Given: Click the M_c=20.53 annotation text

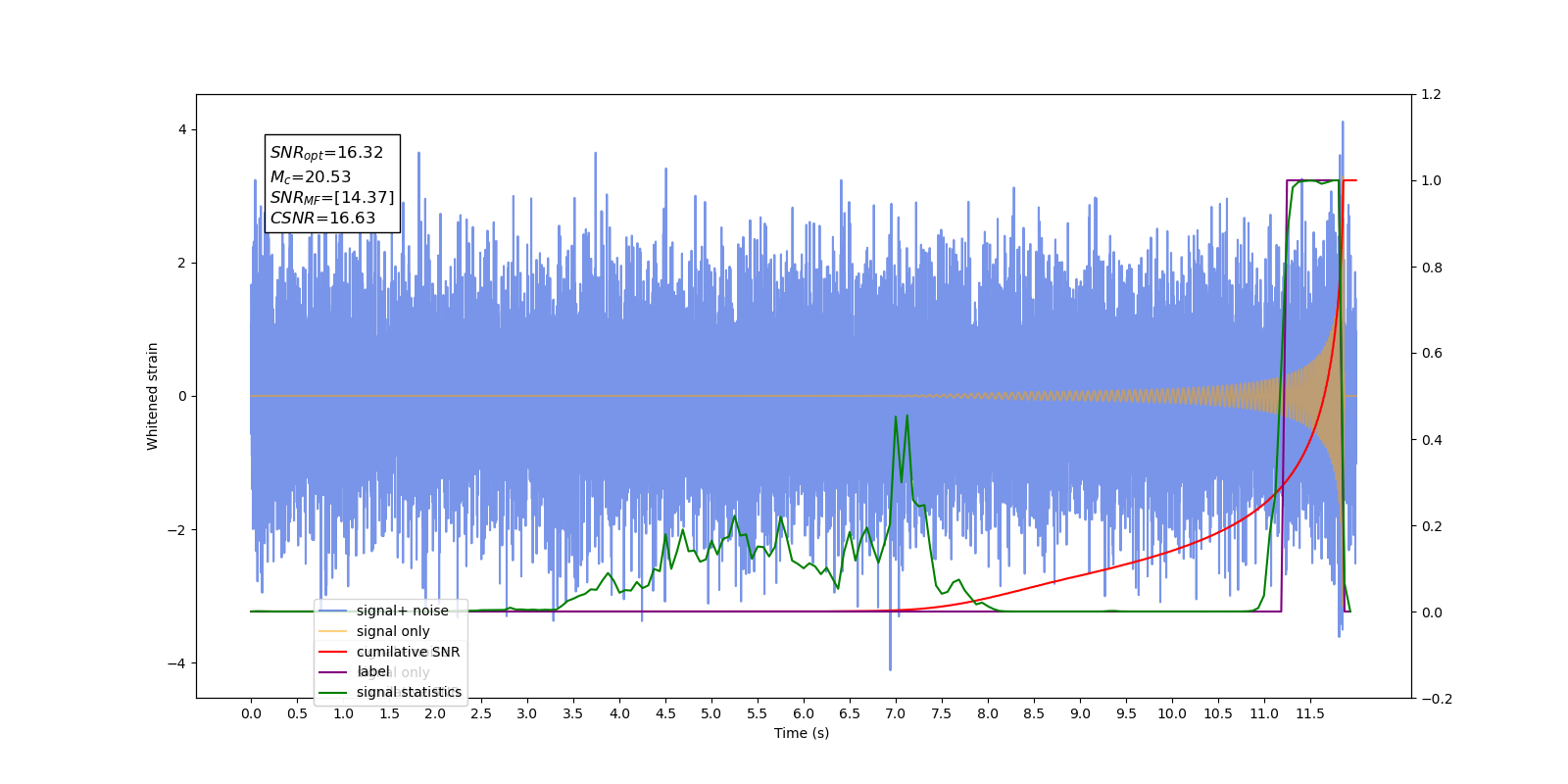Looking at the screenshot, I should point(310,176).
